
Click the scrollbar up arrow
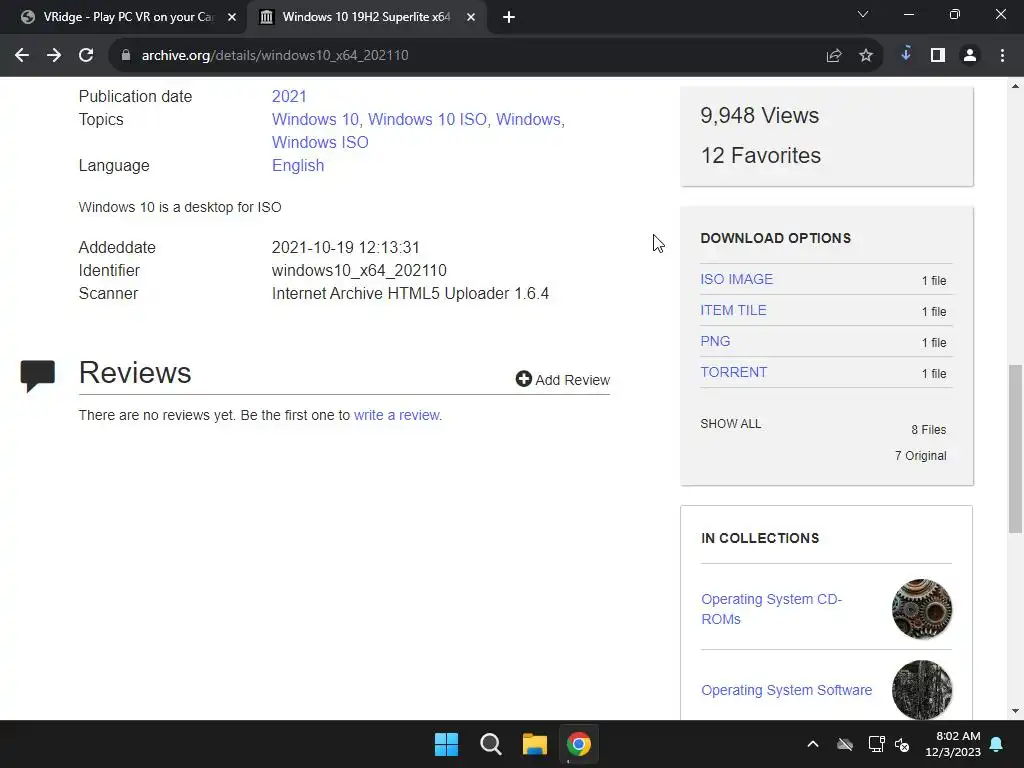[1015, 86]
